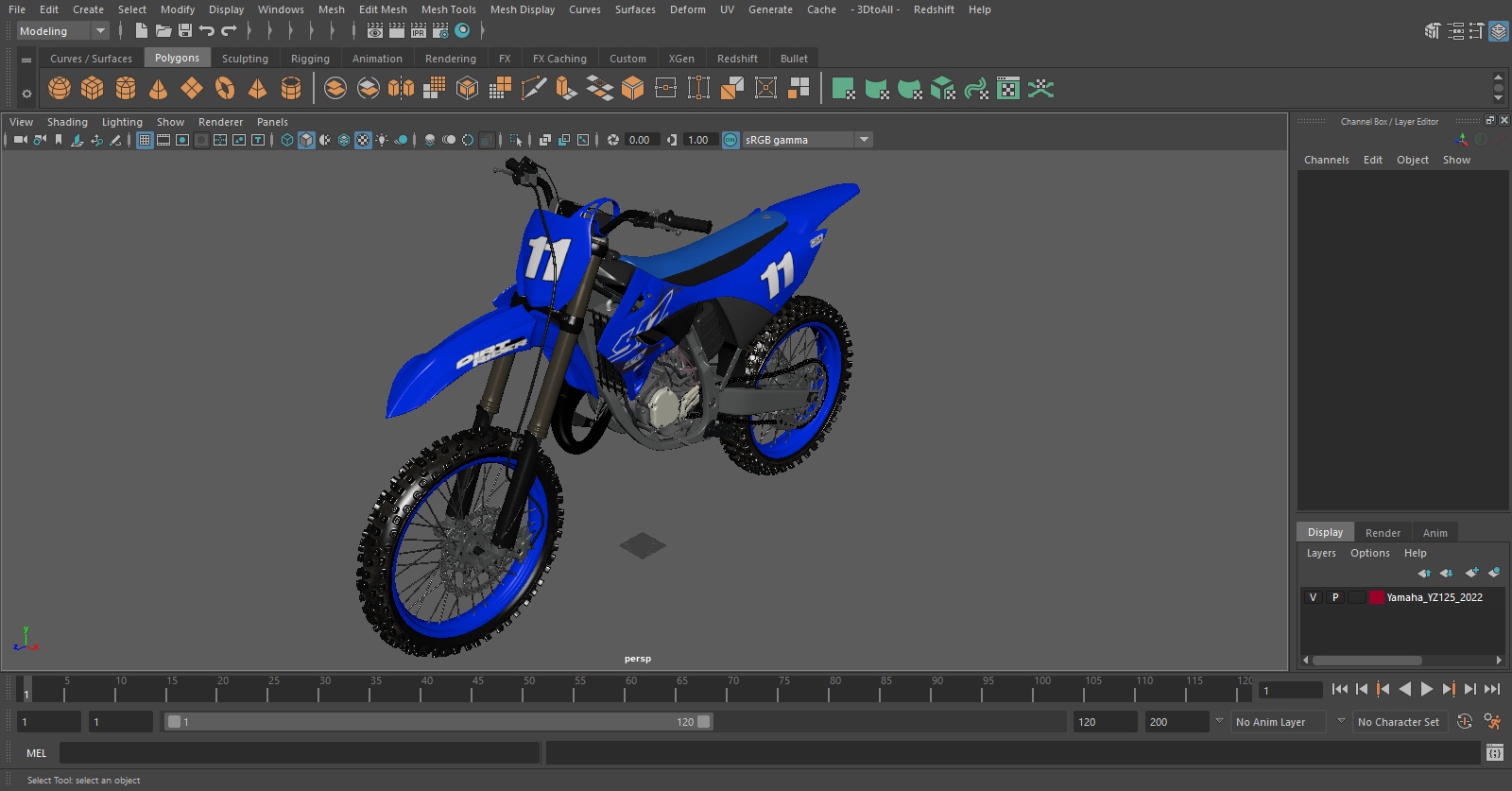Create a polygon cube from shelf

click(x=93, y=89)
